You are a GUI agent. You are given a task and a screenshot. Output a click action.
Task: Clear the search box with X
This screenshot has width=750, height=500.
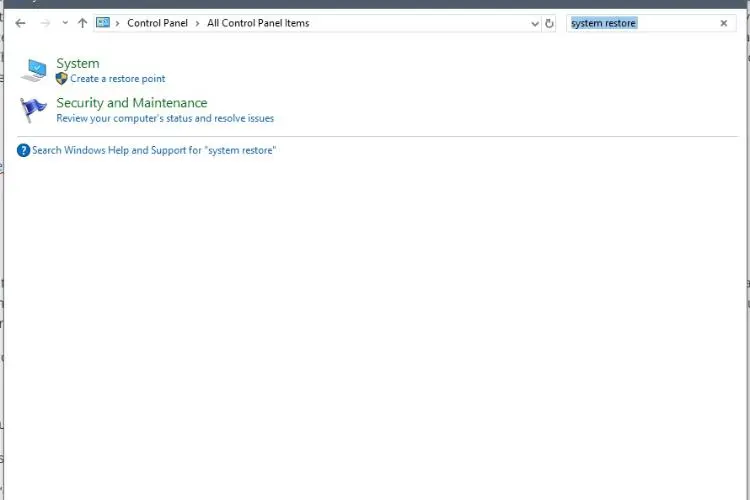point(724,23)
